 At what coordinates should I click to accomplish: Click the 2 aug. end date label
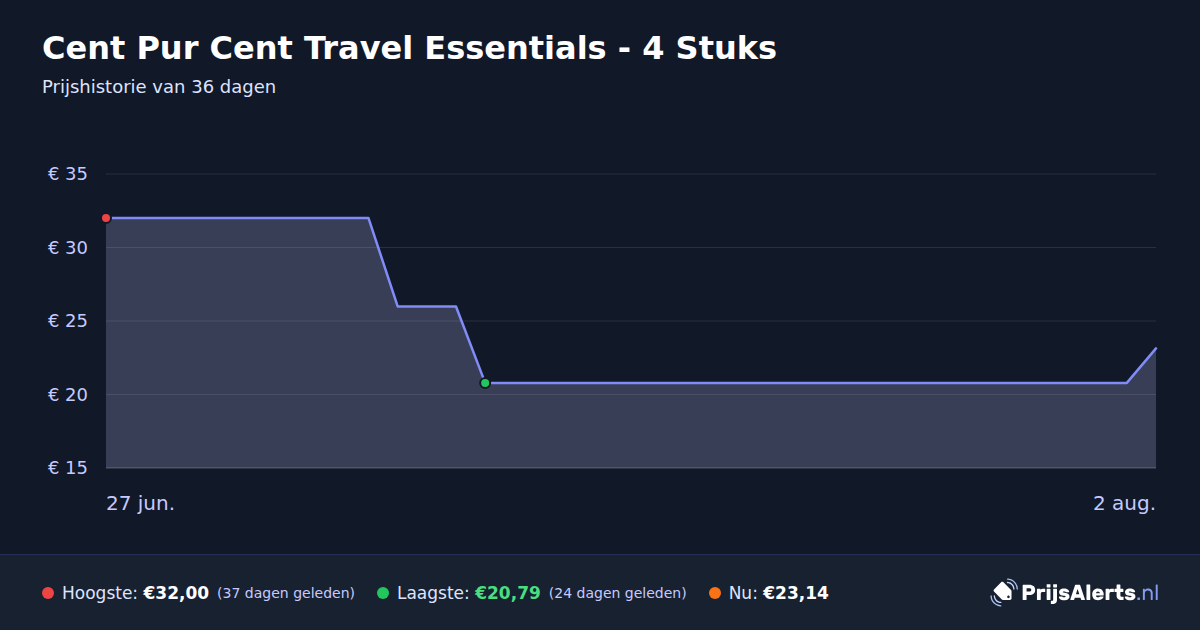coord(1124,503)
